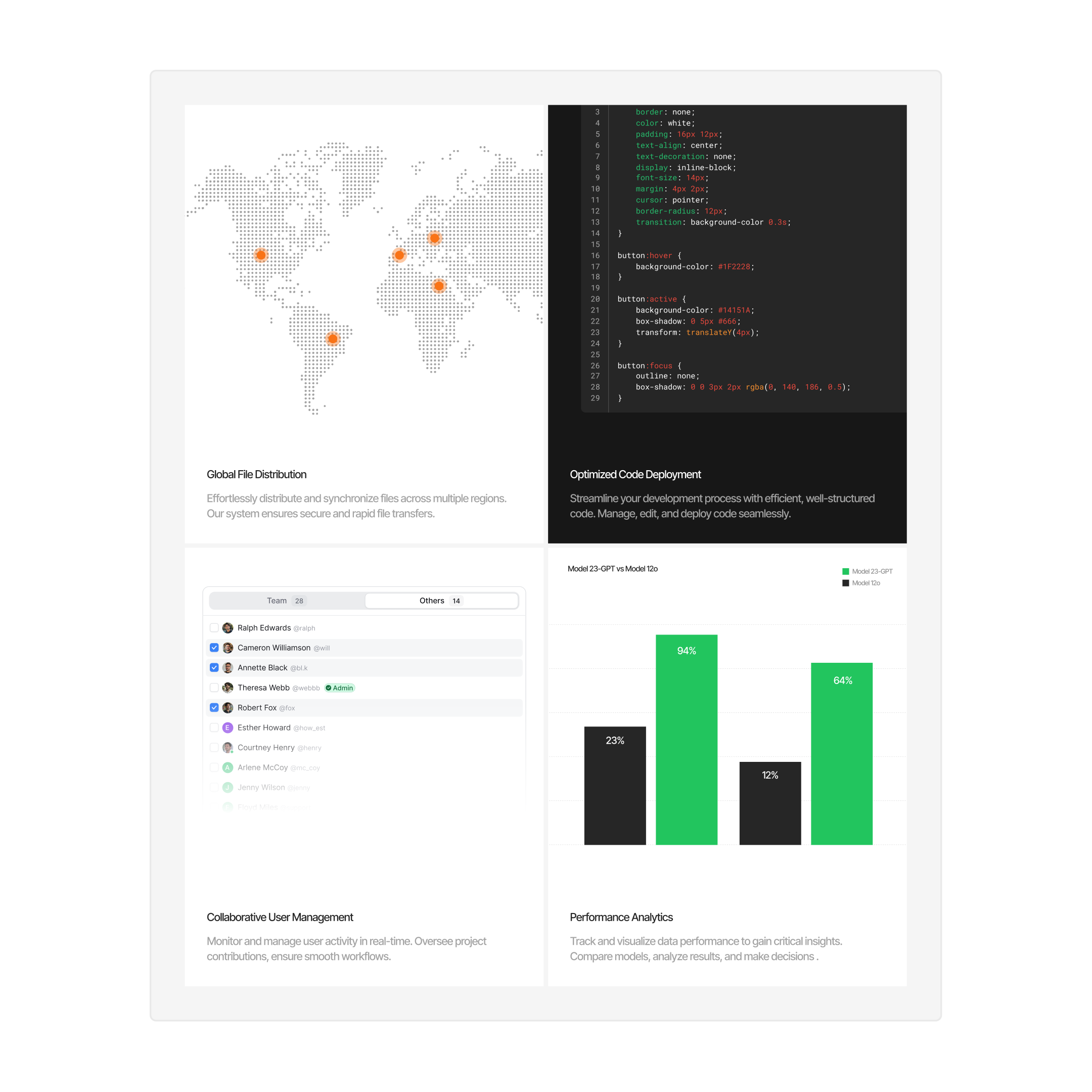The image size is (1092, 1092).
Task: Click Cameron Williamson's avatar photo
Action: (228, 648)
